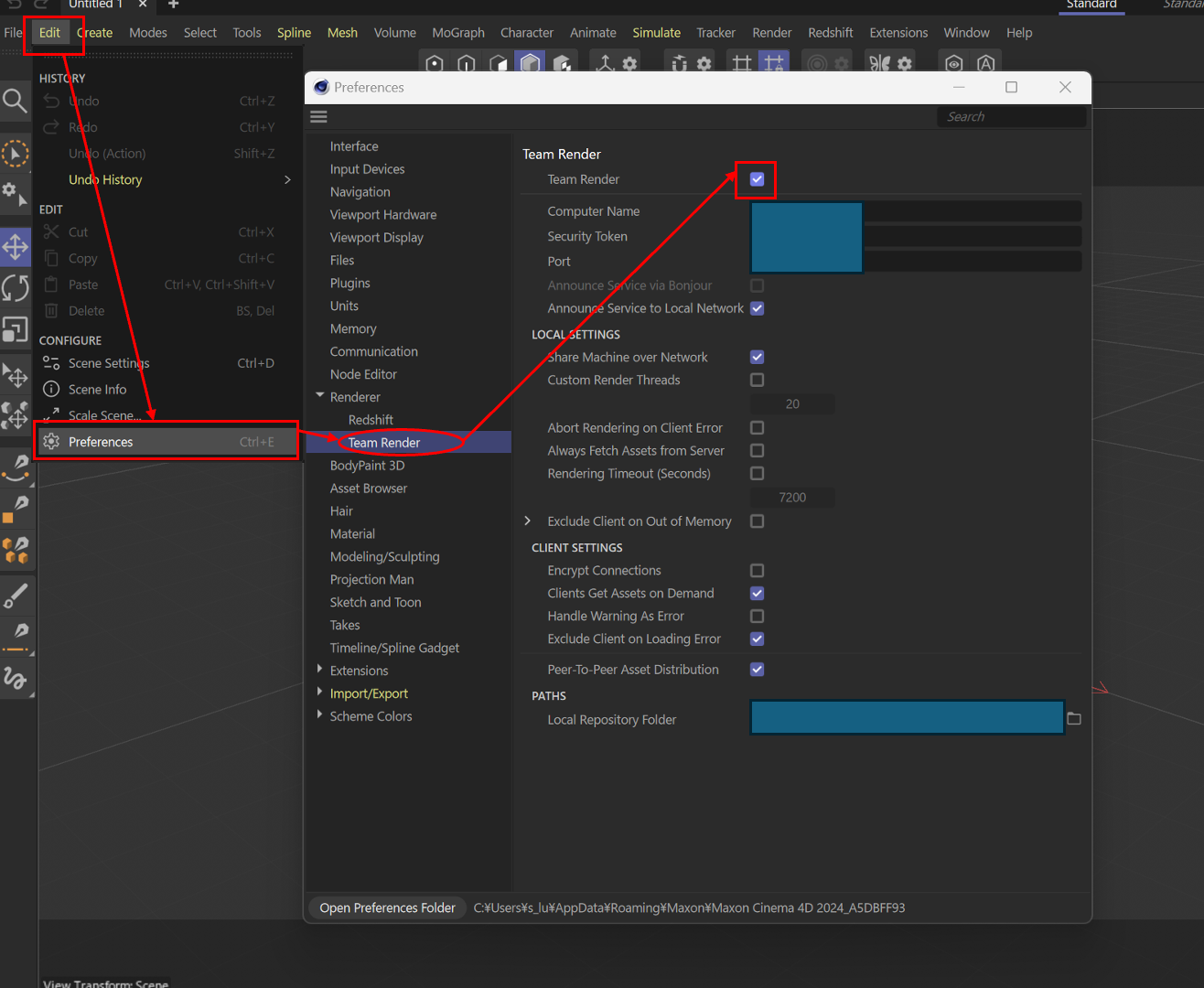Browse folder icon for Local Repository Folder
This screenshot has height=988, width=1204.
click(1074, 719)
